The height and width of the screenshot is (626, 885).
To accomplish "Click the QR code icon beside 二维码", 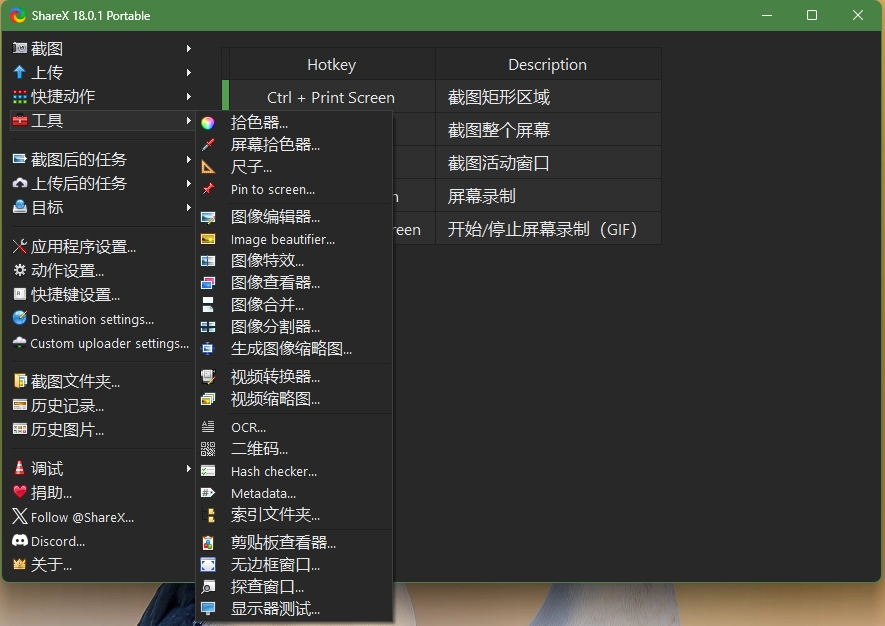I will click(x=208, y=449).
